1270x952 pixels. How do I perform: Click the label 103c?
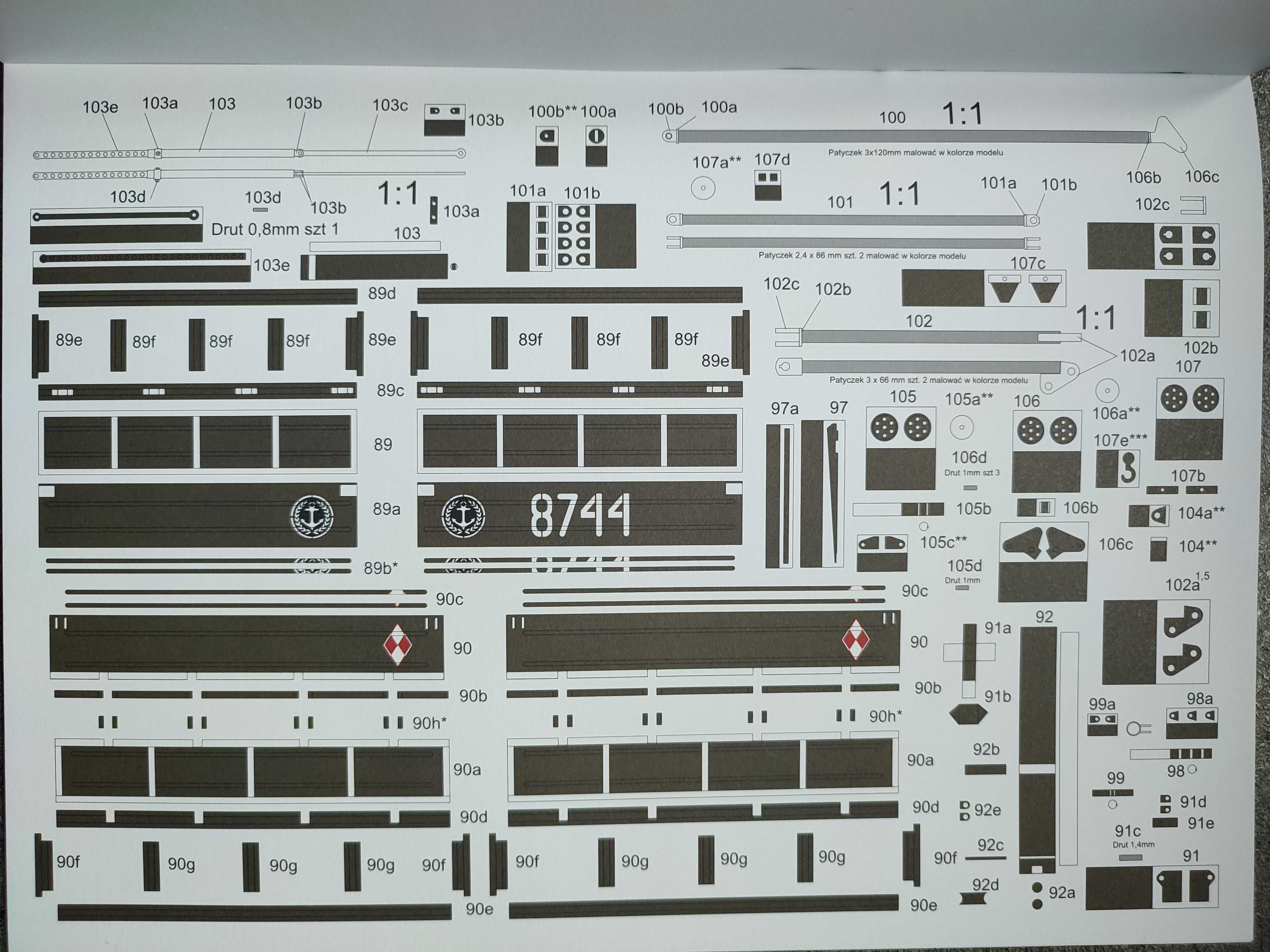click(390, 105)
